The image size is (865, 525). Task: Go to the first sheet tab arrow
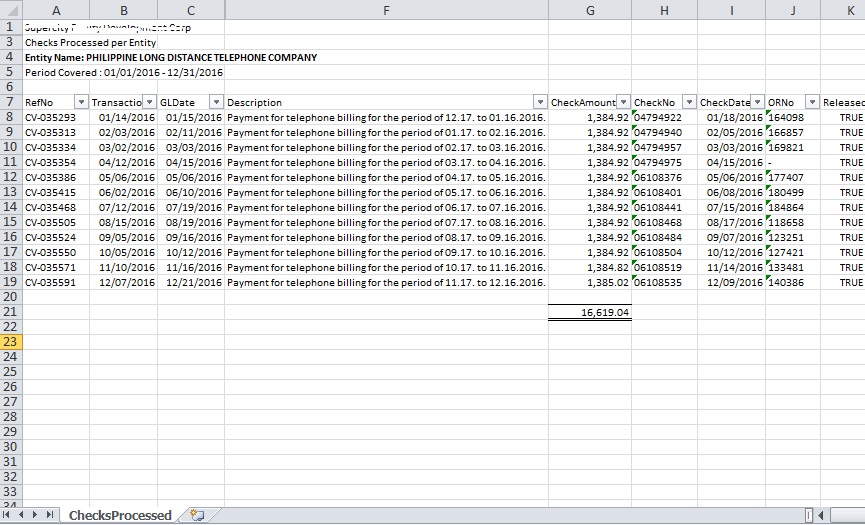tap(7, 515)
